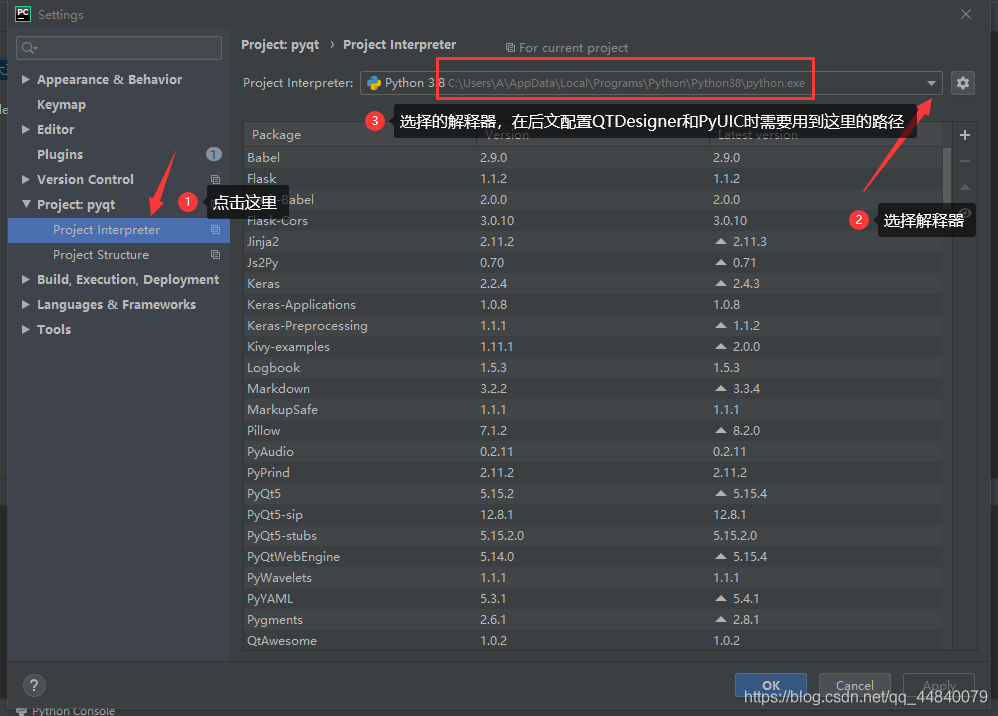This screenshot has height=716, width=998.
Task: Open the Project Interpreter dropdown
Action: point(931,83)
